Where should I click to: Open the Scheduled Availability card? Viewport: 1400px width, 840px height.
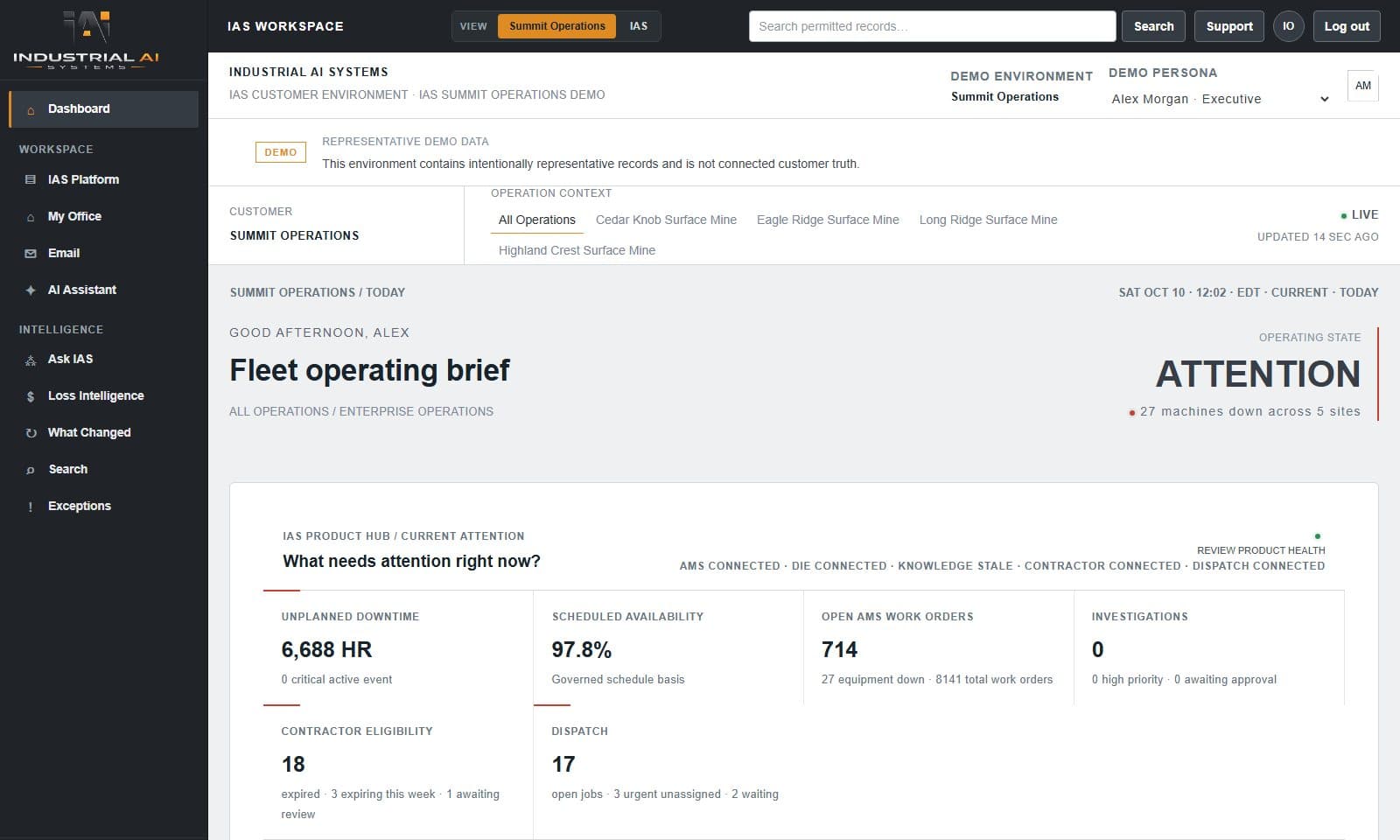[x=668, y=647]
